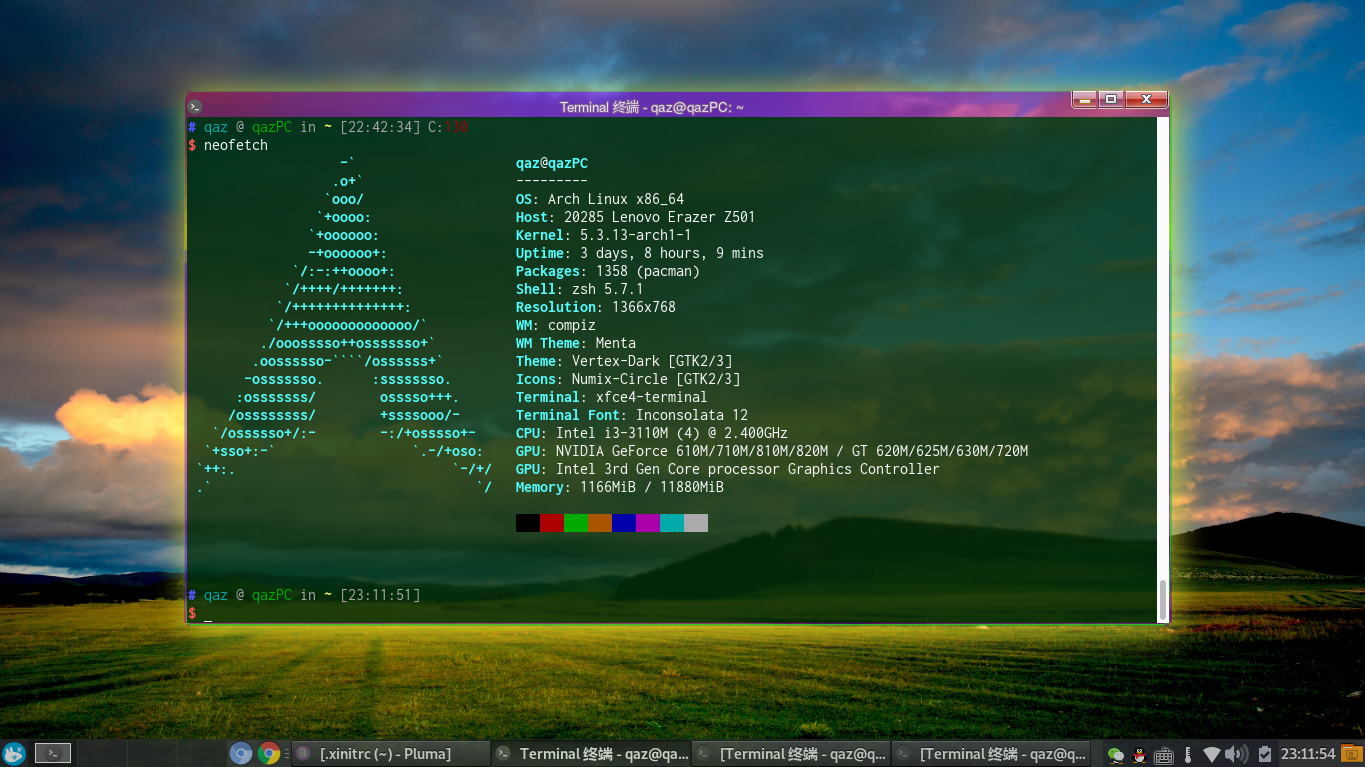Open the blue Chromium browser launcher
The width and height of the screenshot is (1365, 767).
241,753
